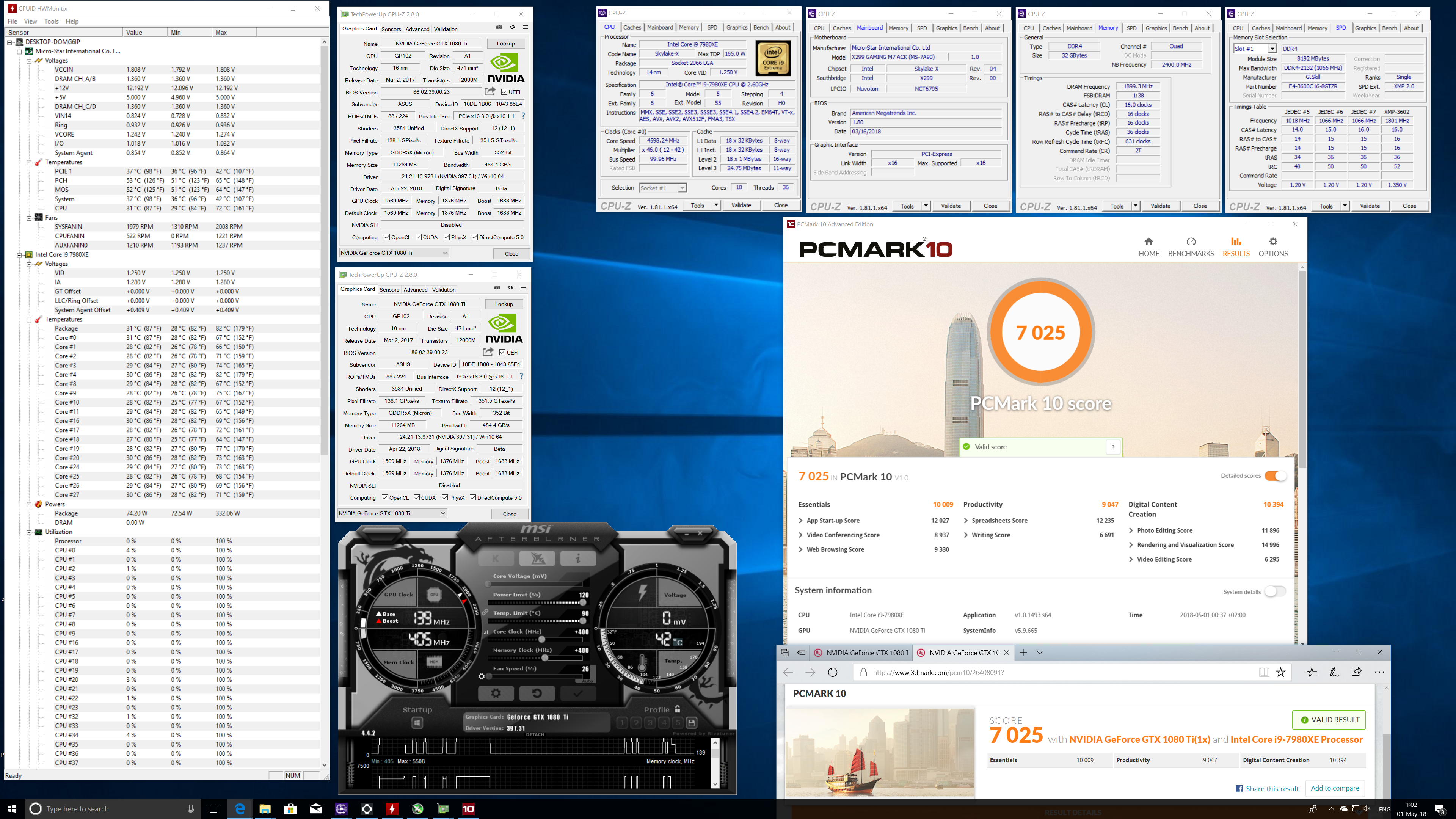The width and height of the screenshot is (1456, 819).
Task: Switch to Sensors tab in top GPU-Z
Action: coord(391,29)
